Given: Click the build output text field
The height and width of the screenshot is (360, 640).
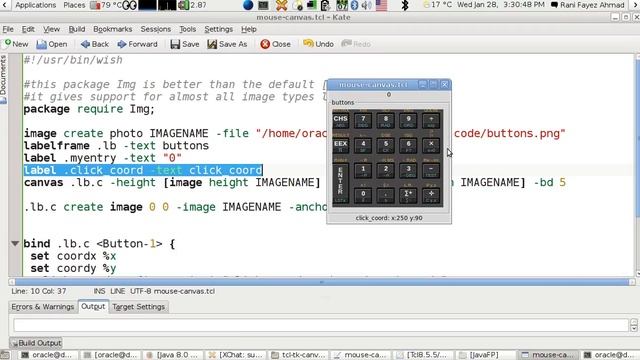Looking at the screenshot, I should coord(320,325).
